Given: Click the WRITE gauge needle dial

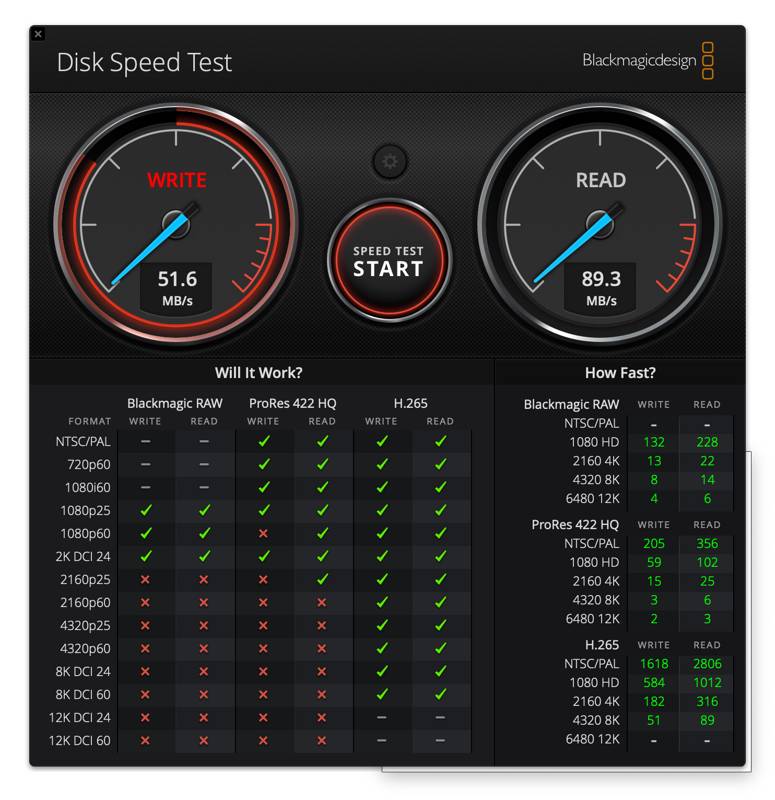Looking at the screenshot, I should coord(176,223).
